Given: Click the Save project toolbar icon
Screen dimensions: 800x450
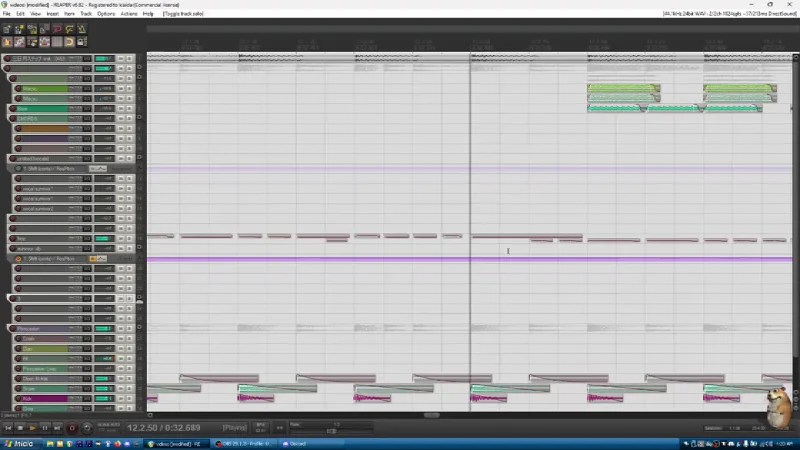Looking at the screenshot, I should [32, 29].
